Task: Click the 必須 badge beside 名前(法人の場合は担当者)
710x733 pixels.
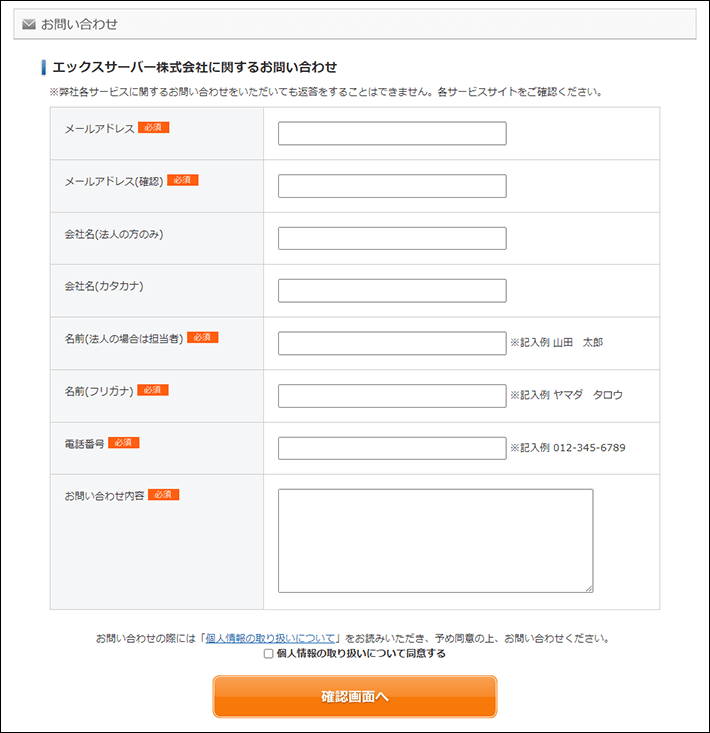Action: pyautogui.click(x=202, y=337)
